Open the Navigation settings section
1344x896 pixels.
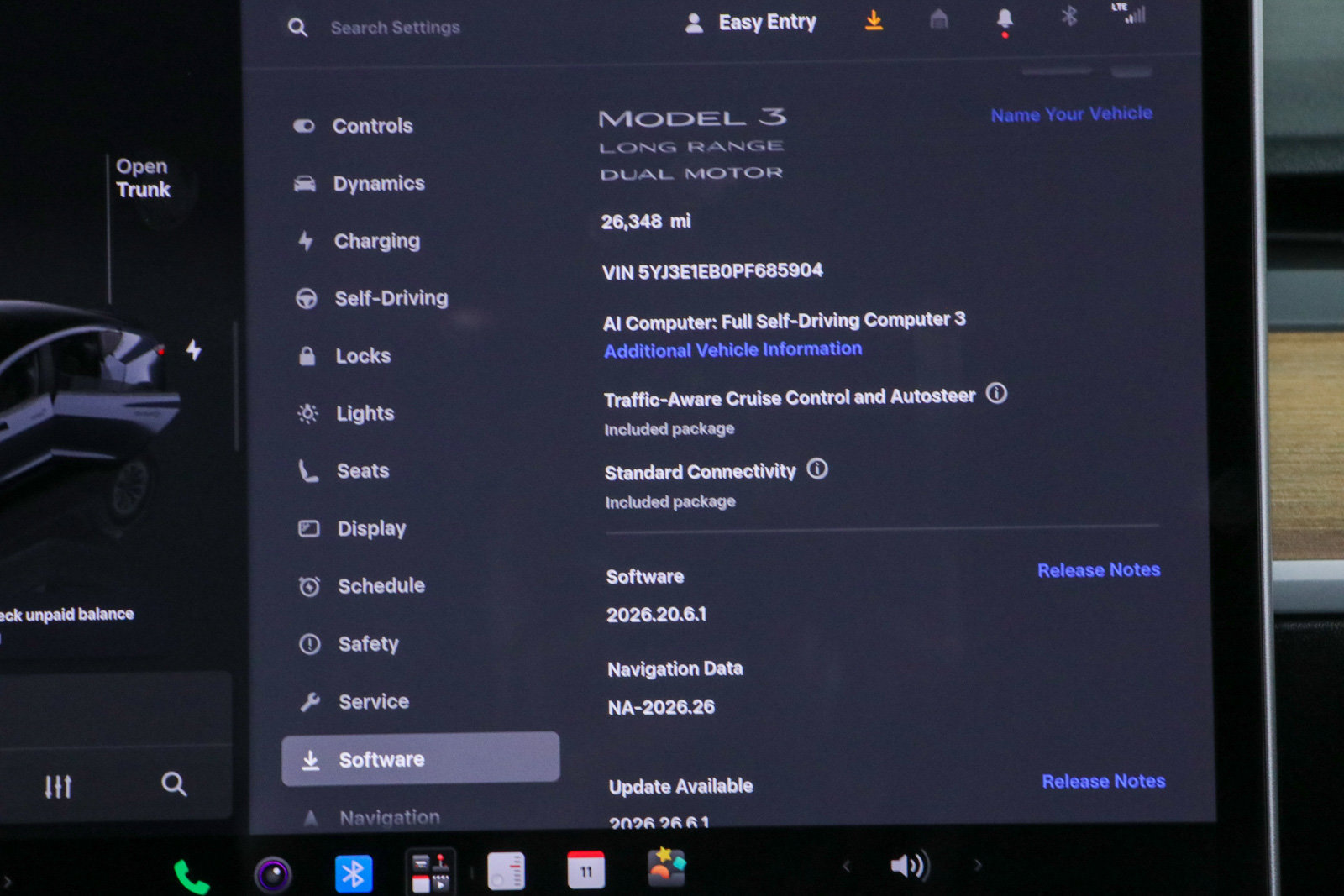(x=389, y=817)
